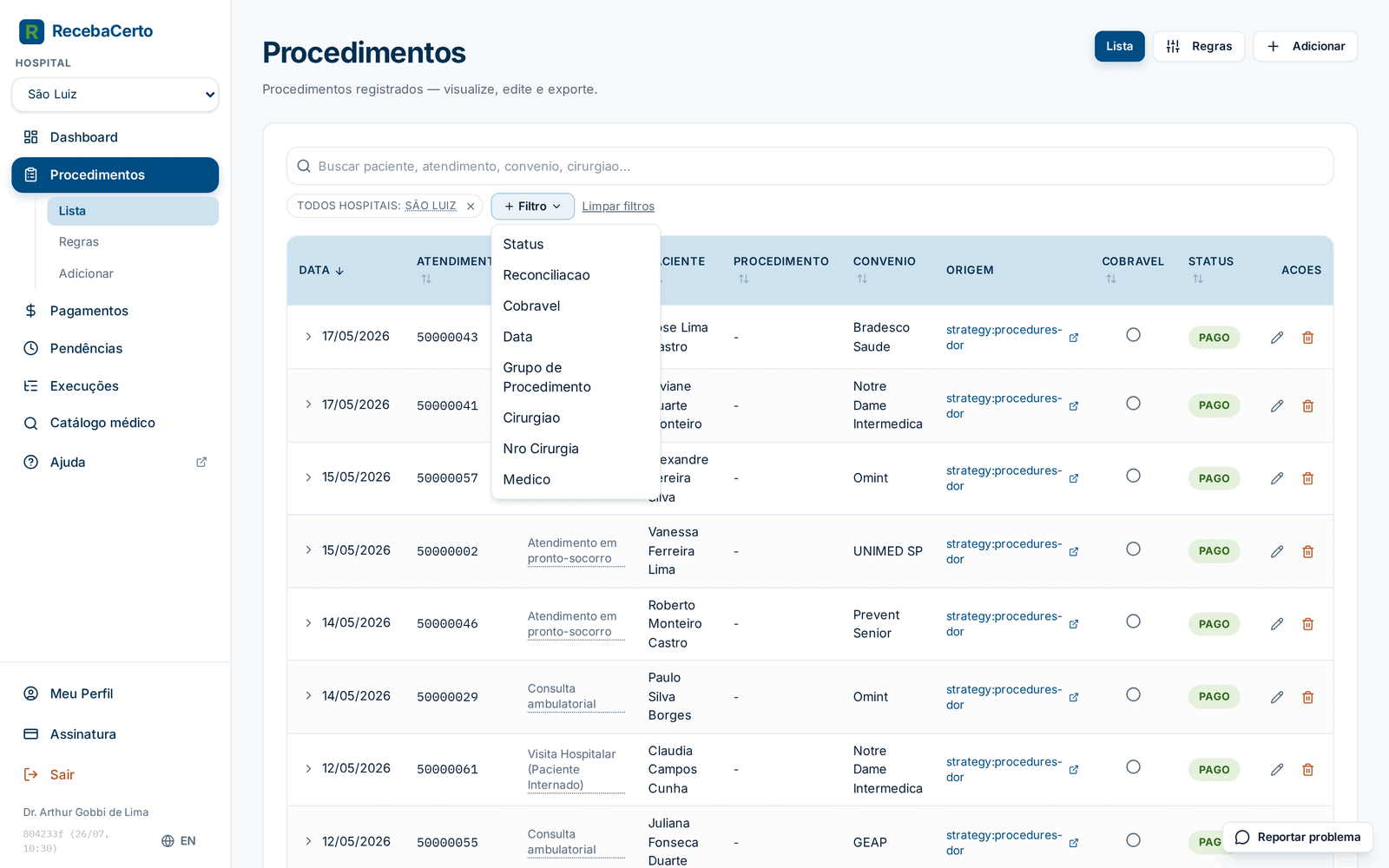The width and height of the screenshot is (1389, 868).
Task: Open Pendências in the sidebar
Action: click(115, 348)
